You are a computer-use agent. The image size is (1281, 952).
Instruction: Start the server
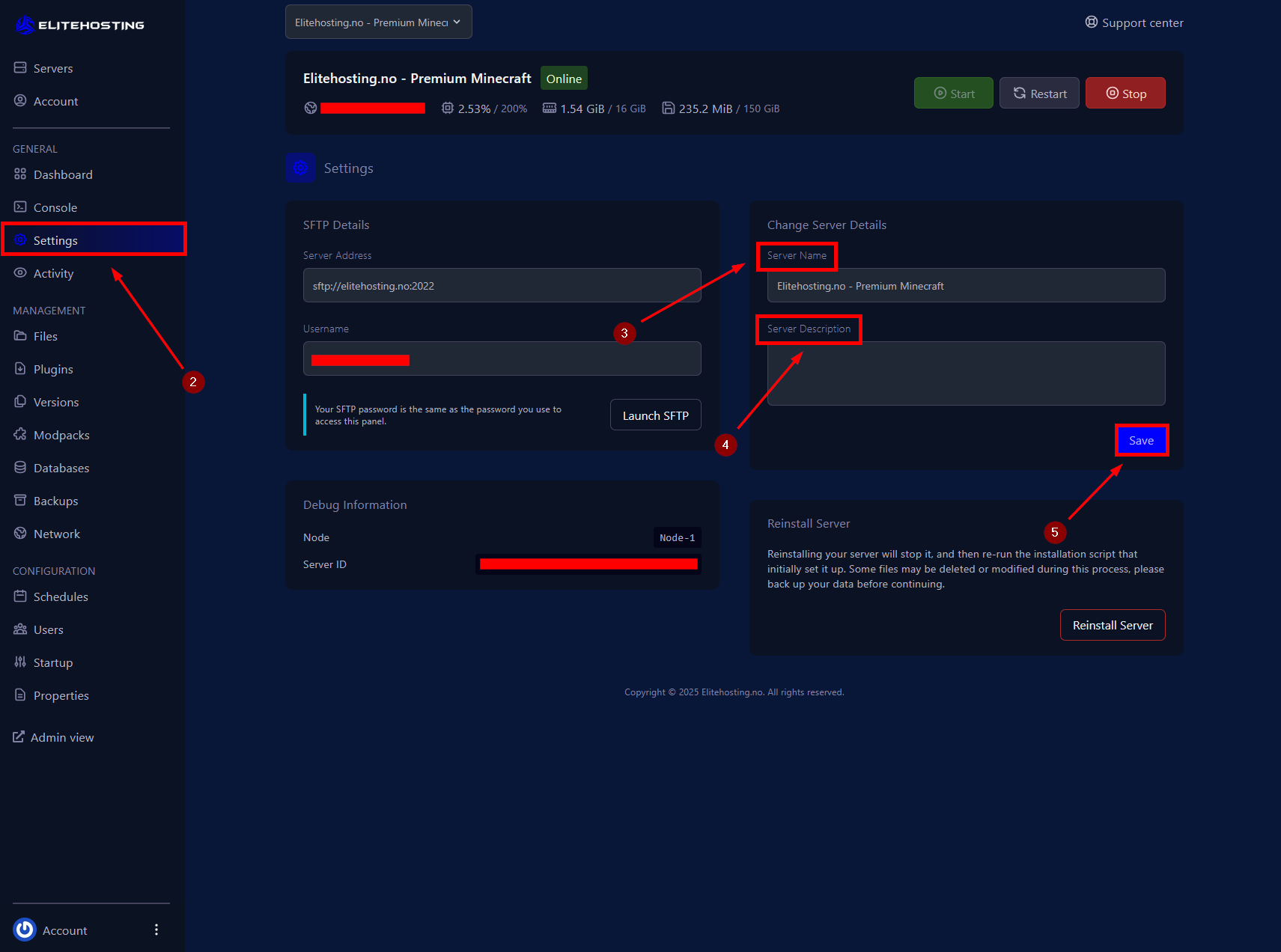point(954,94)
